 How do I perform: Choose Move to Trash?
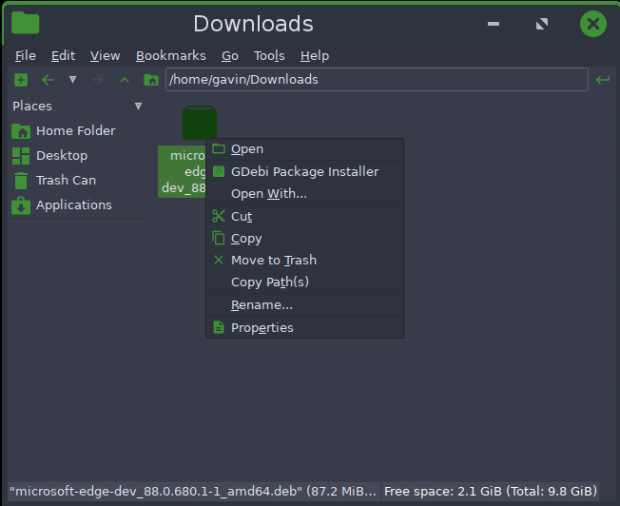coord(304,260)
